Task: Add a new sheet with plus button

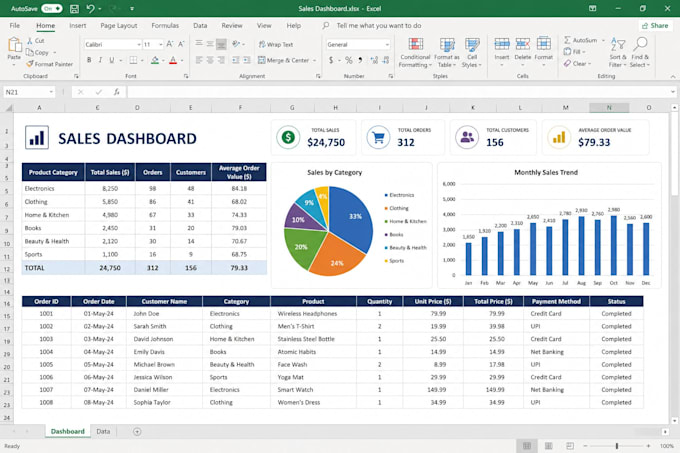Action: (x=137, y=431)
